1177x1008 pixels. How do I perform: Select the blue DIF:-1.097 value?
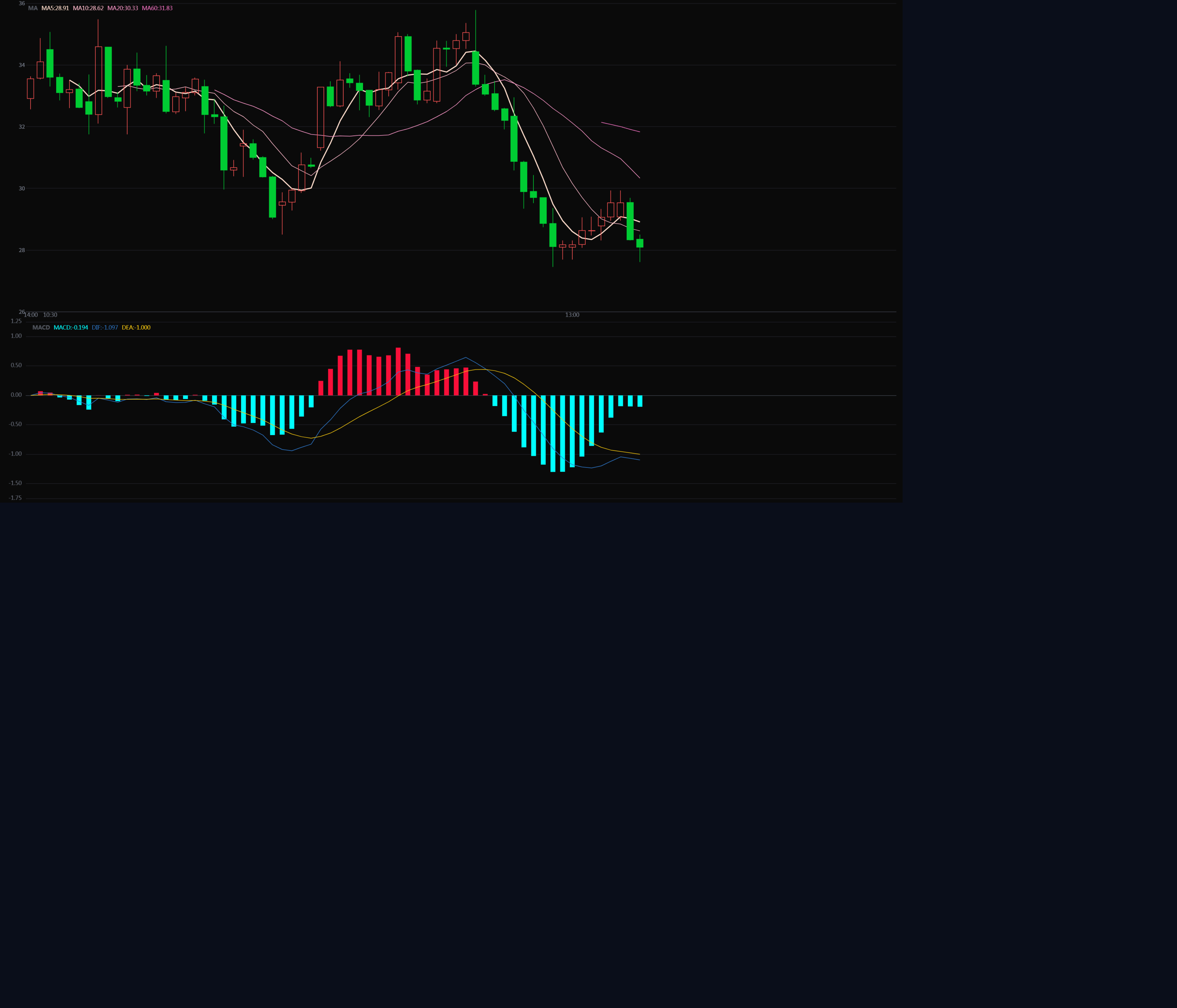click(x=105, y=328)
